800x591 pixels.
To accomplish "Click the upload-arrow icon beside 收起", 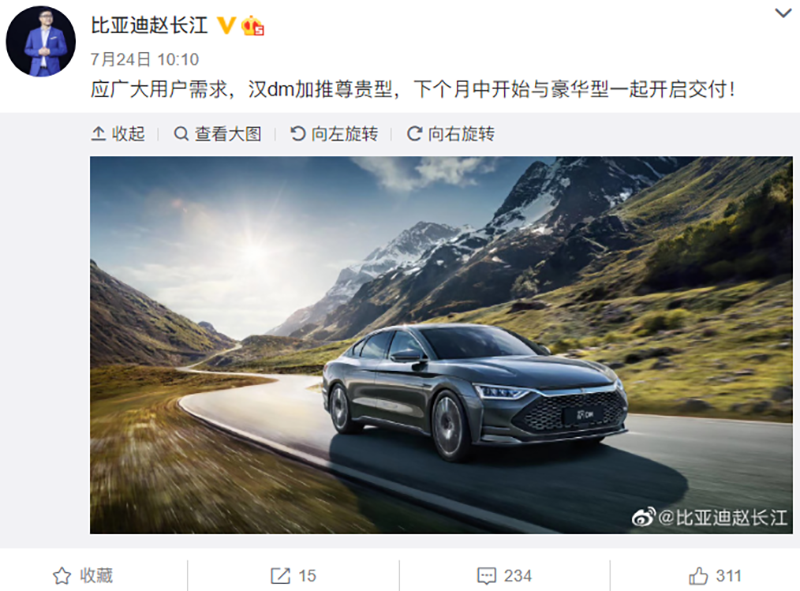I will coord(98,134).
